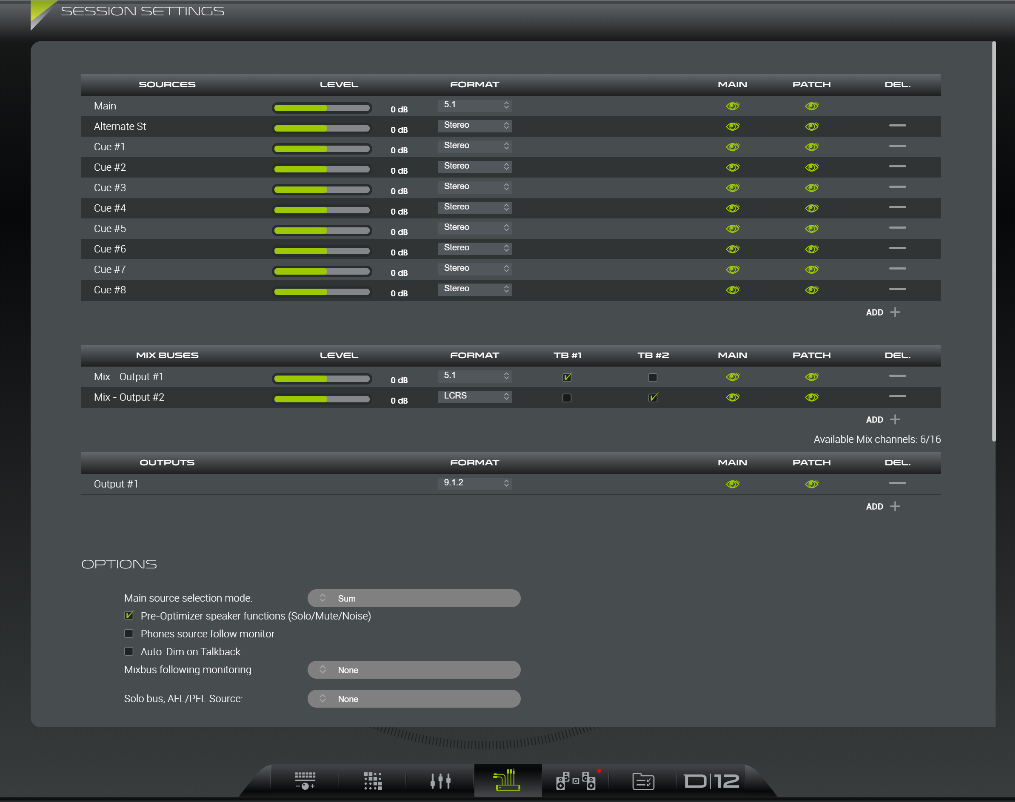Select the Alternate St source name
The height and width of the screenshot is (802, 1015).
coord(120,126)
